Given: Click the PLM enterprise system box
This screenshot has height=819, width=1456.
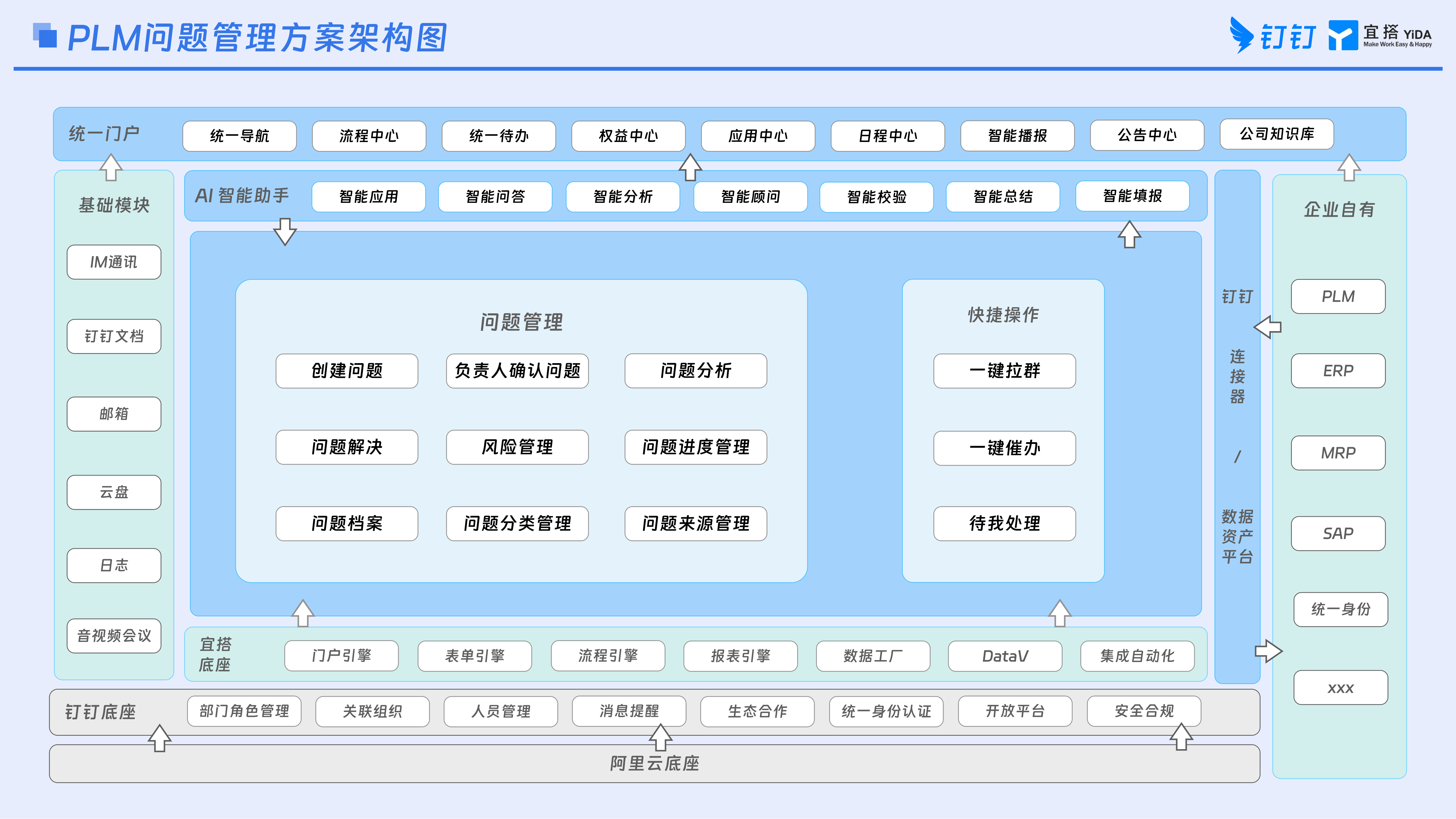Looking at the screenshot, I should click(1338, 296).
